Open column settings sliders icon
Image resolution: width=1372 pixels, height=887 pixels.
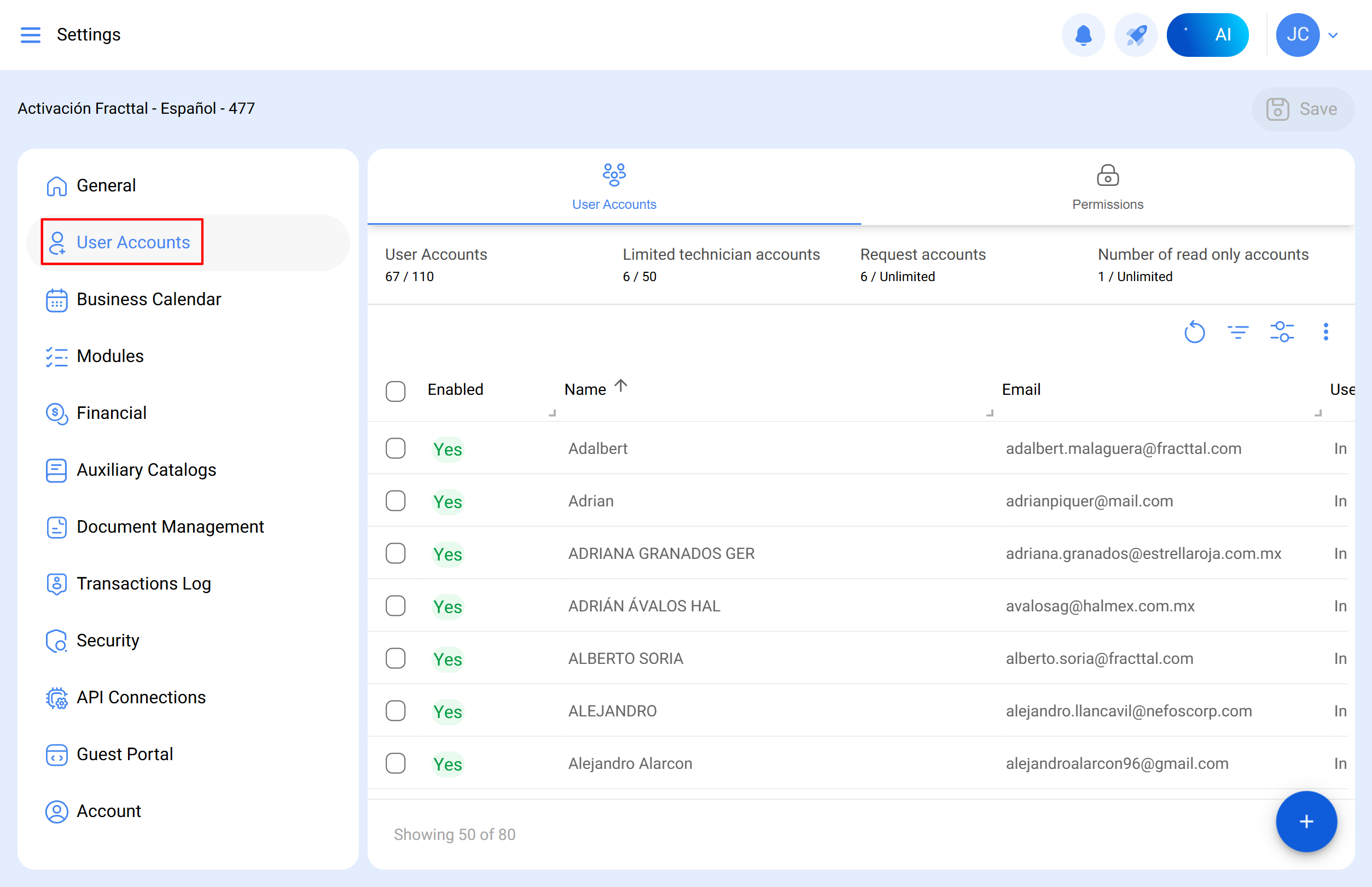point(1282,332)
